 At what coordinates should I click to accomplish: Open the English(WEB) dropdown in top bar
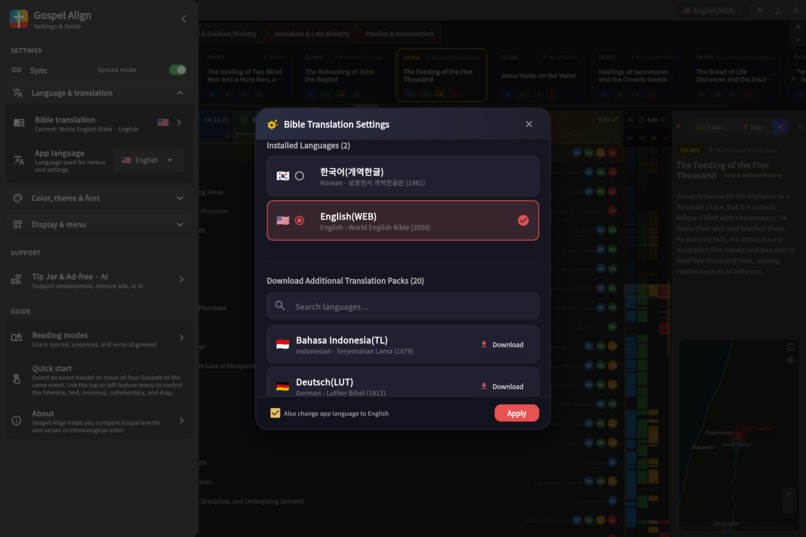[712, 10]
